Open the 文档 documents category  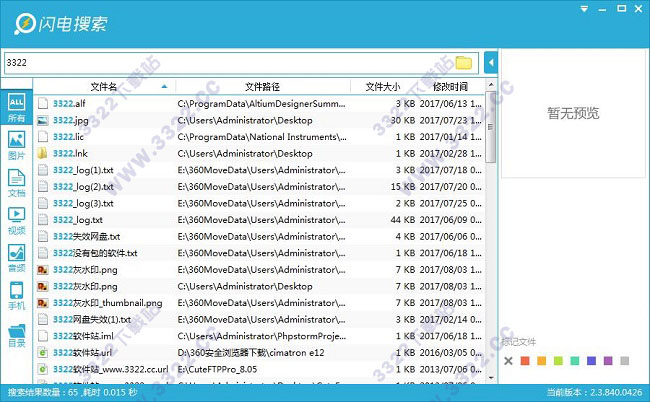(16, 183)
